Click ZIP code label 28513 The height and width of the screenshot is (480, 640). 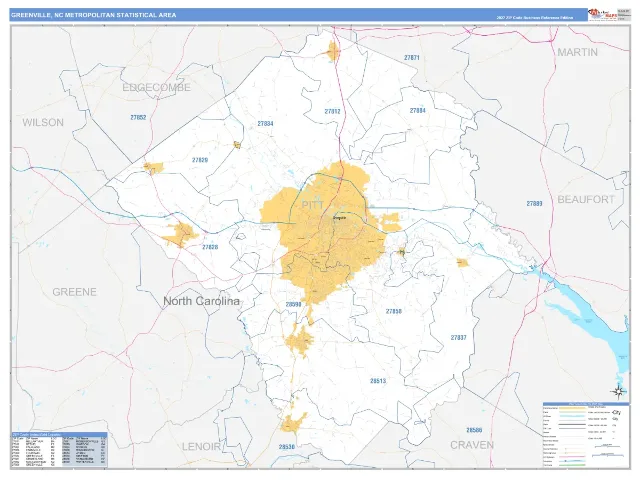pos(378,381)
